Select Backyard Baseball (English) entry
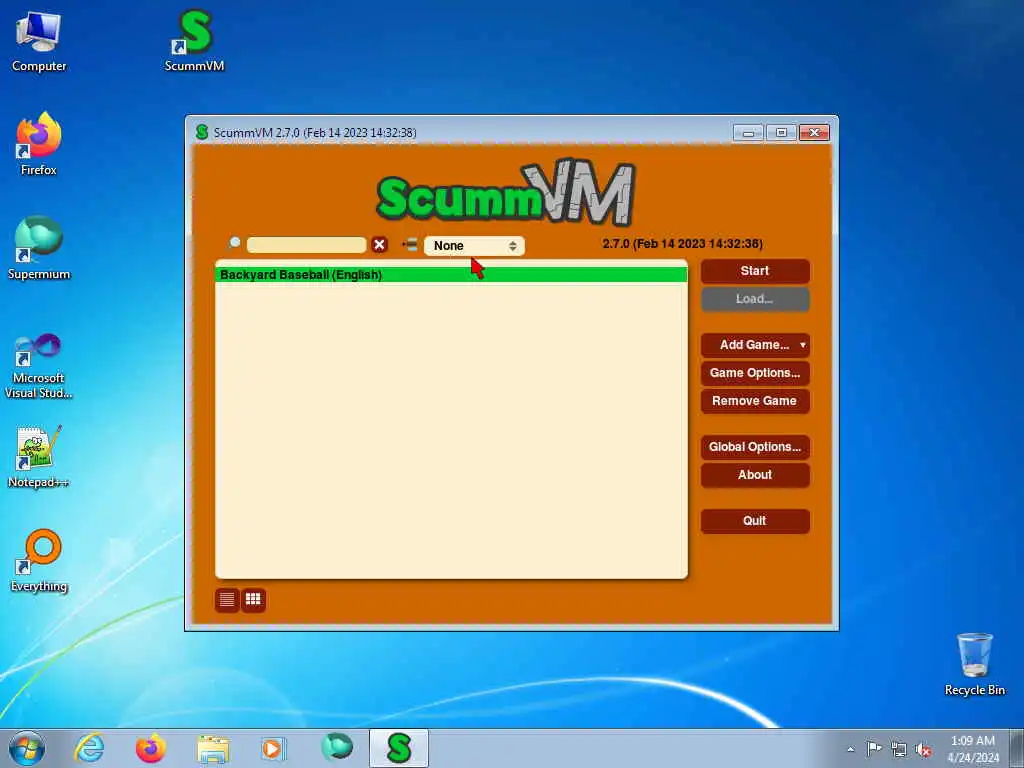The height and width of the screenshot is (768, 1024). point(451,275)
